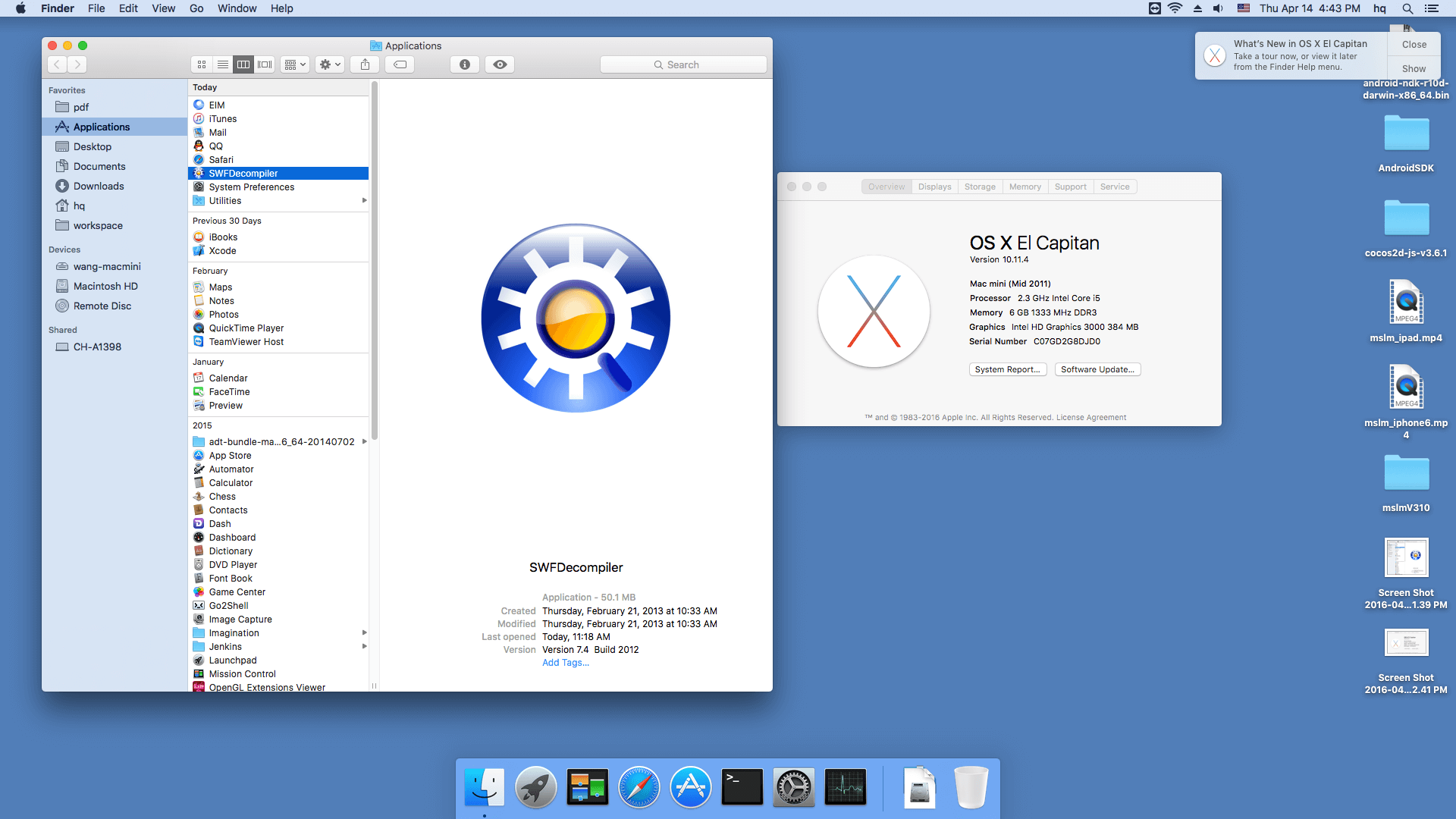The height and width of the screenshot is (819, 1456).
Task: Click the Column view icon in Finder toolbar
Action: tap(244, 64)
